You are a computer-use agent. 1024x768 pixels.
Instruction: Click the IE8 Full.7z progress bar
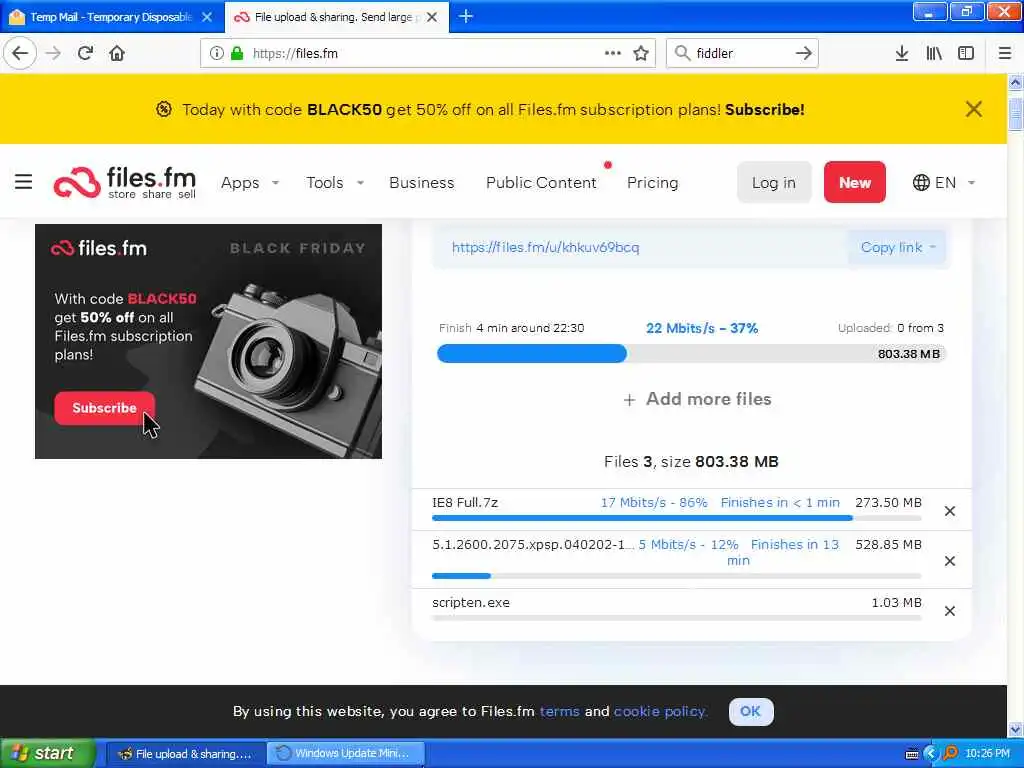click(677, 518)
